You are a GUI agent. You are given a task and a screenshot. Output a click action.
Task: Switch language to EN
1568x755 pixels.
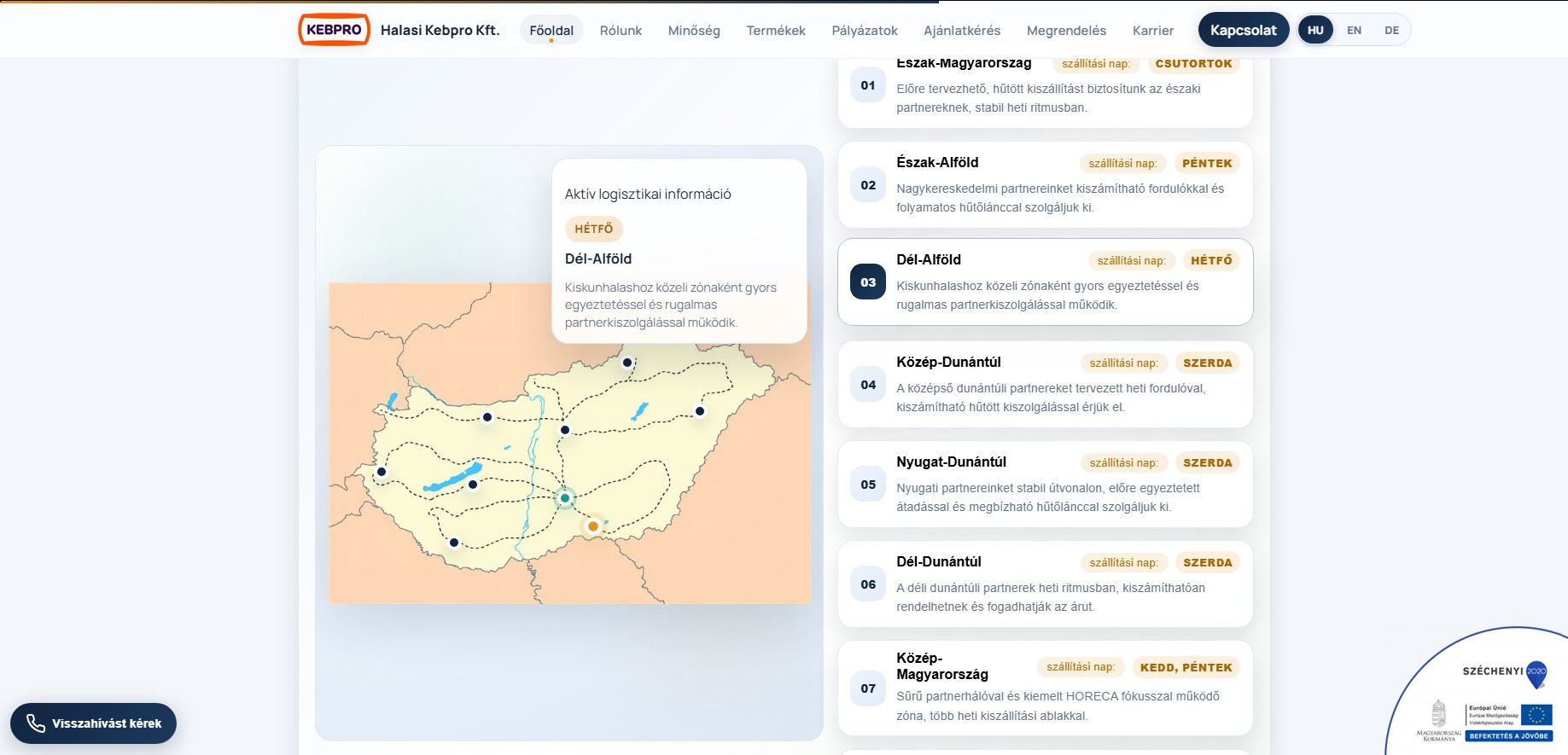(x=1354, y=30)
